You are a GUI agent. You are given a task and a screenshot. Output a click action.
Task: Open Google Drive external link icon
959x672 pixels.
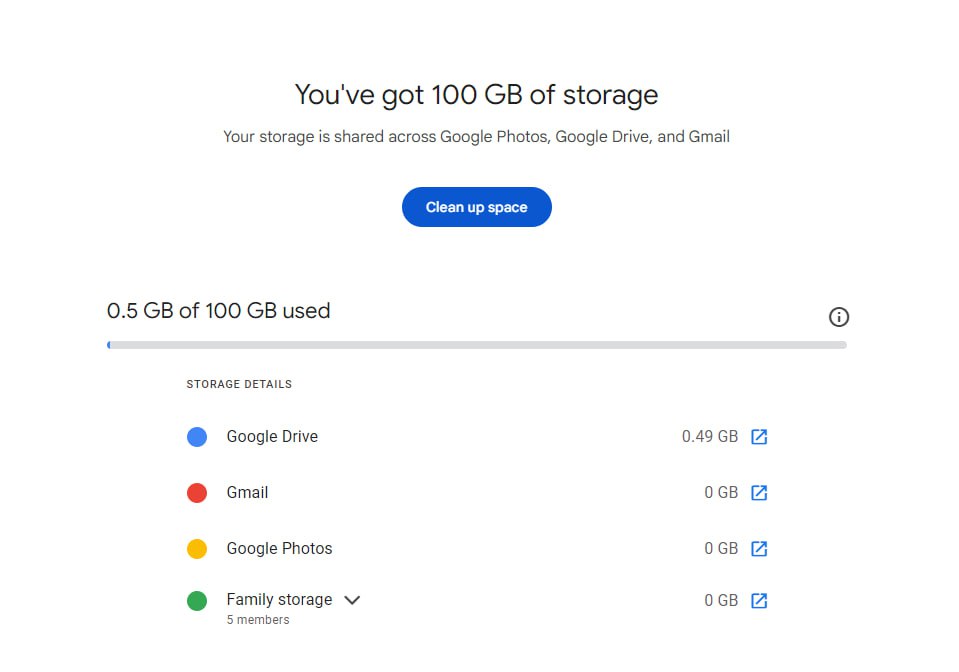point(759,437)
